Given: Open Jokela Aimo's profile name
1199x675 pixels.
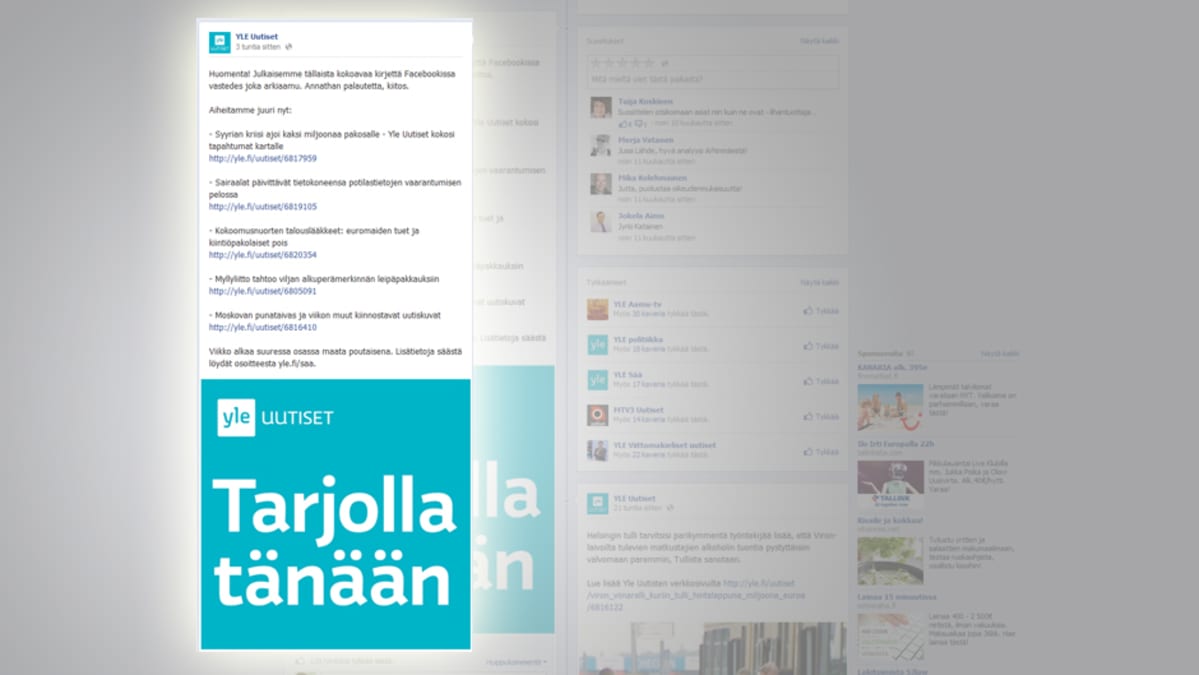Looking at the screenshot, I should tap(641, 216).
